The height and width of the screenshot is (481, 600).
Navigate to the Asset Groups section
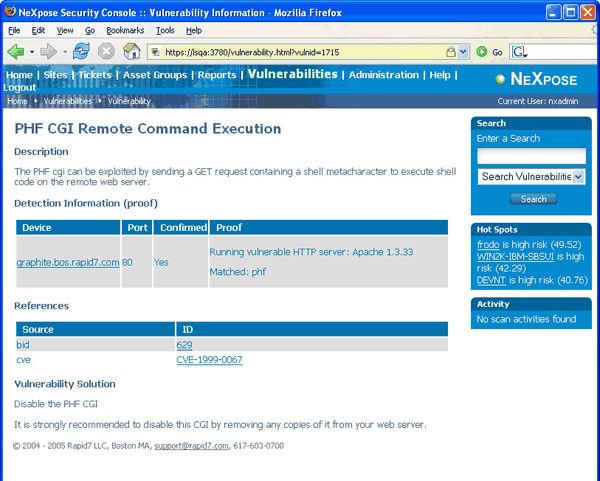pyautogui.click(x=154, y=75)
